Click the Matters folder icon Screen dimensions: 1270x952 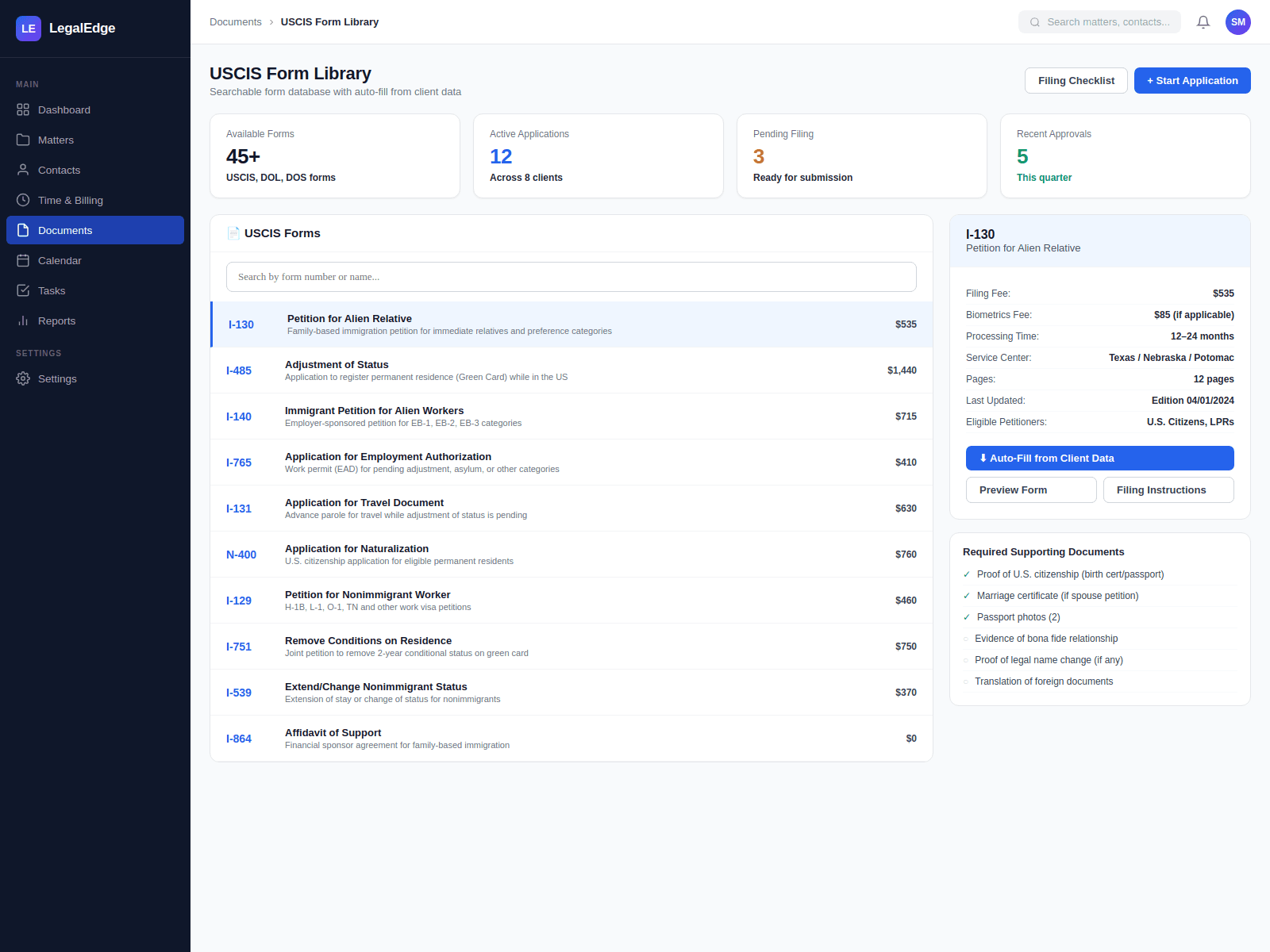click(x=23, y=140)
